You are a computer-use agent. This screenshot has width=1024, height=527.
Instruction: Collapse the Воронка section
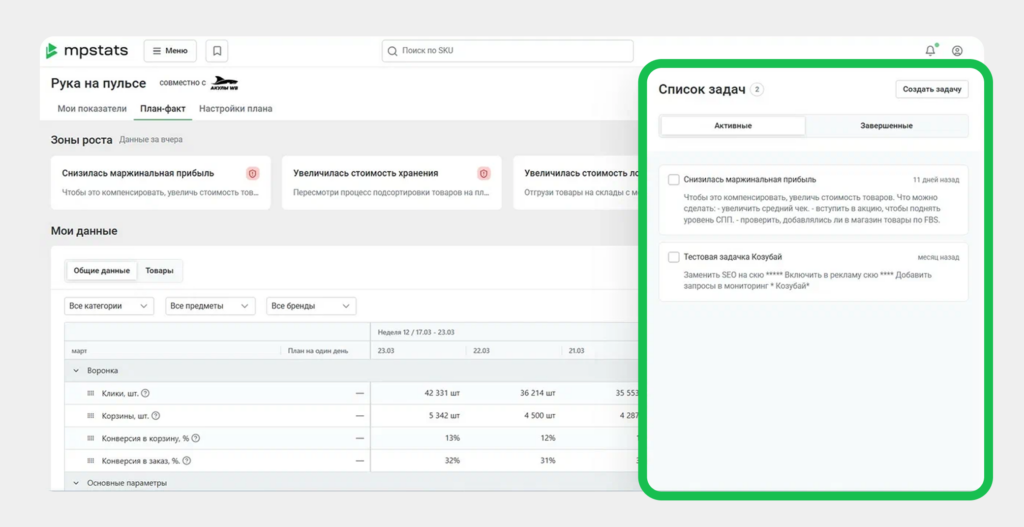(76, 371)
